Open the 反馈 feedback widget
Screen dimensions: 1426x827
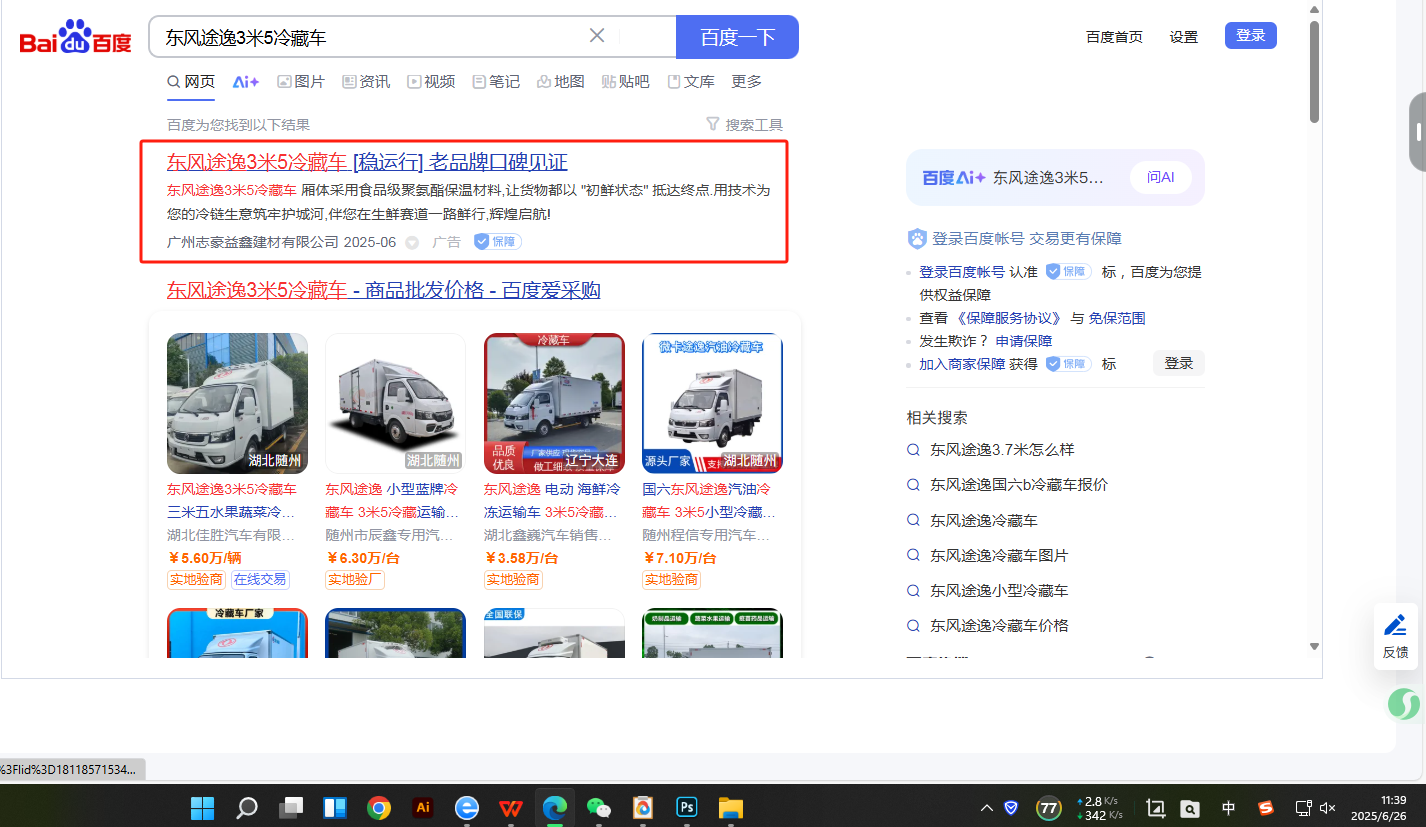pos(1396,636)
